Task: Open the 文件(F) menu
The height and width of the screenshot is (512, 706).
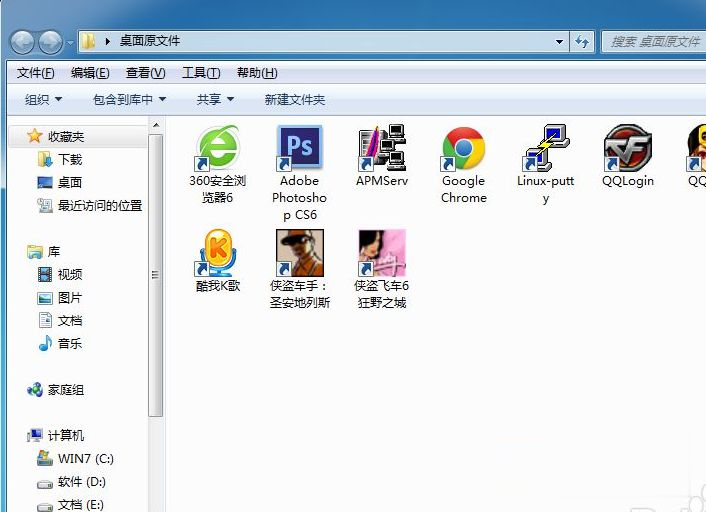Action: [x=36, y=72]
